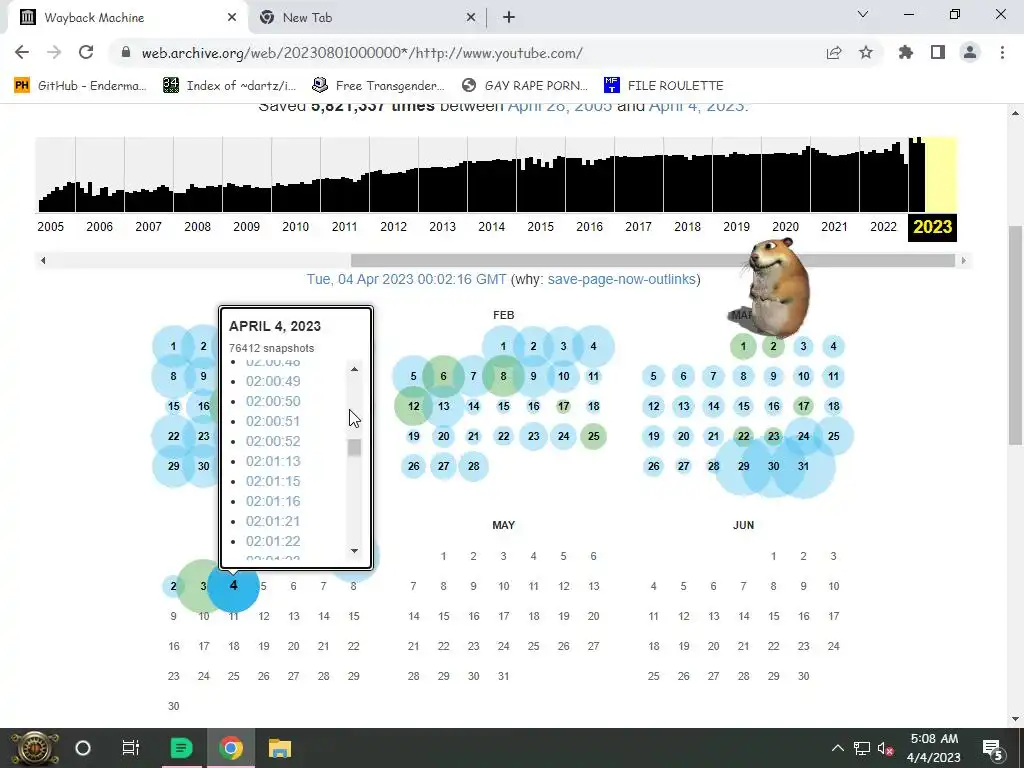Screen dimensions: 1024x768
Task: Open the network tray icon
Action: 862,748
